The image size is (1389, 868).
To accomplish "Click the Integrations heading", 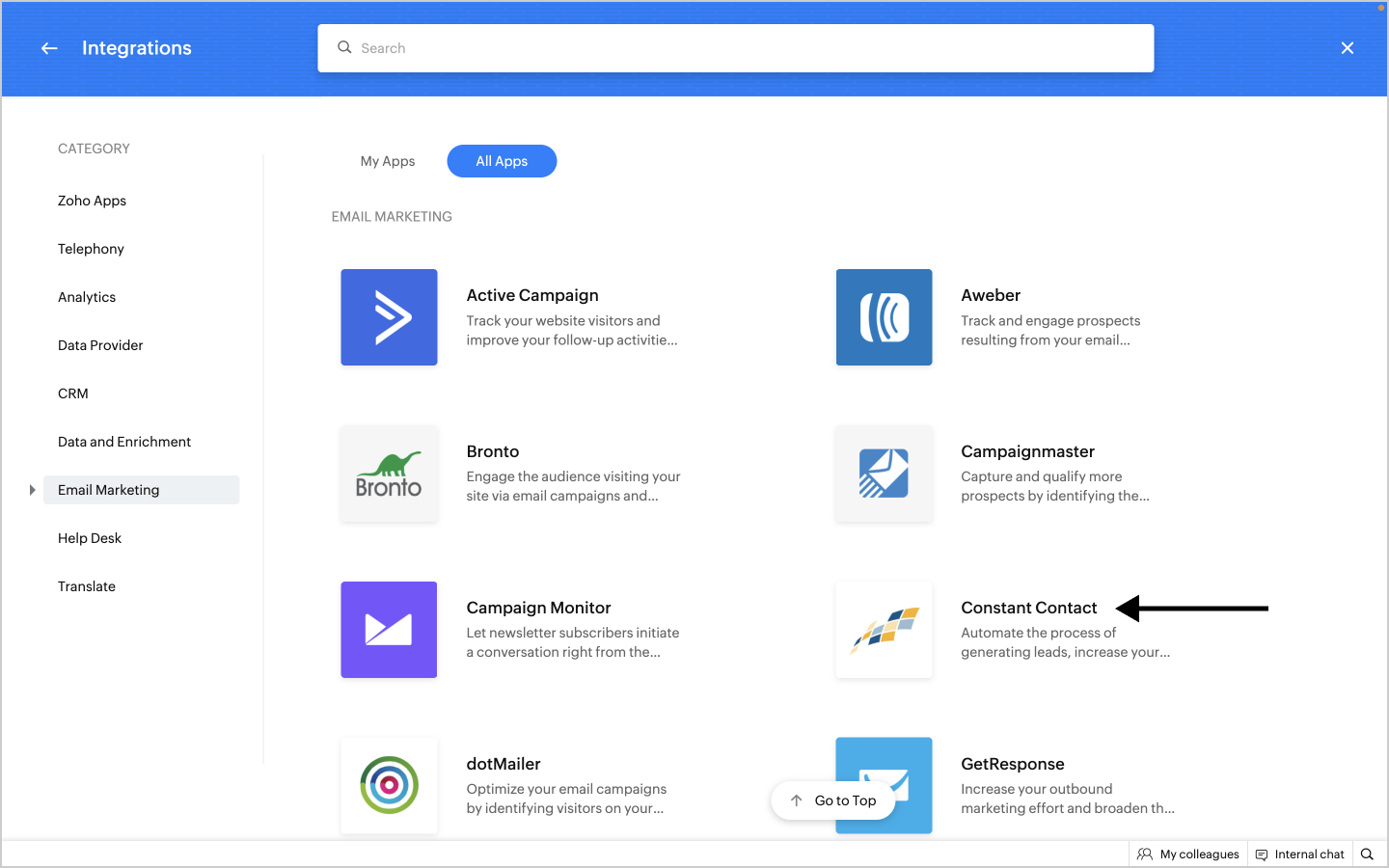I will pyautogui.click(x=137, y=48).
